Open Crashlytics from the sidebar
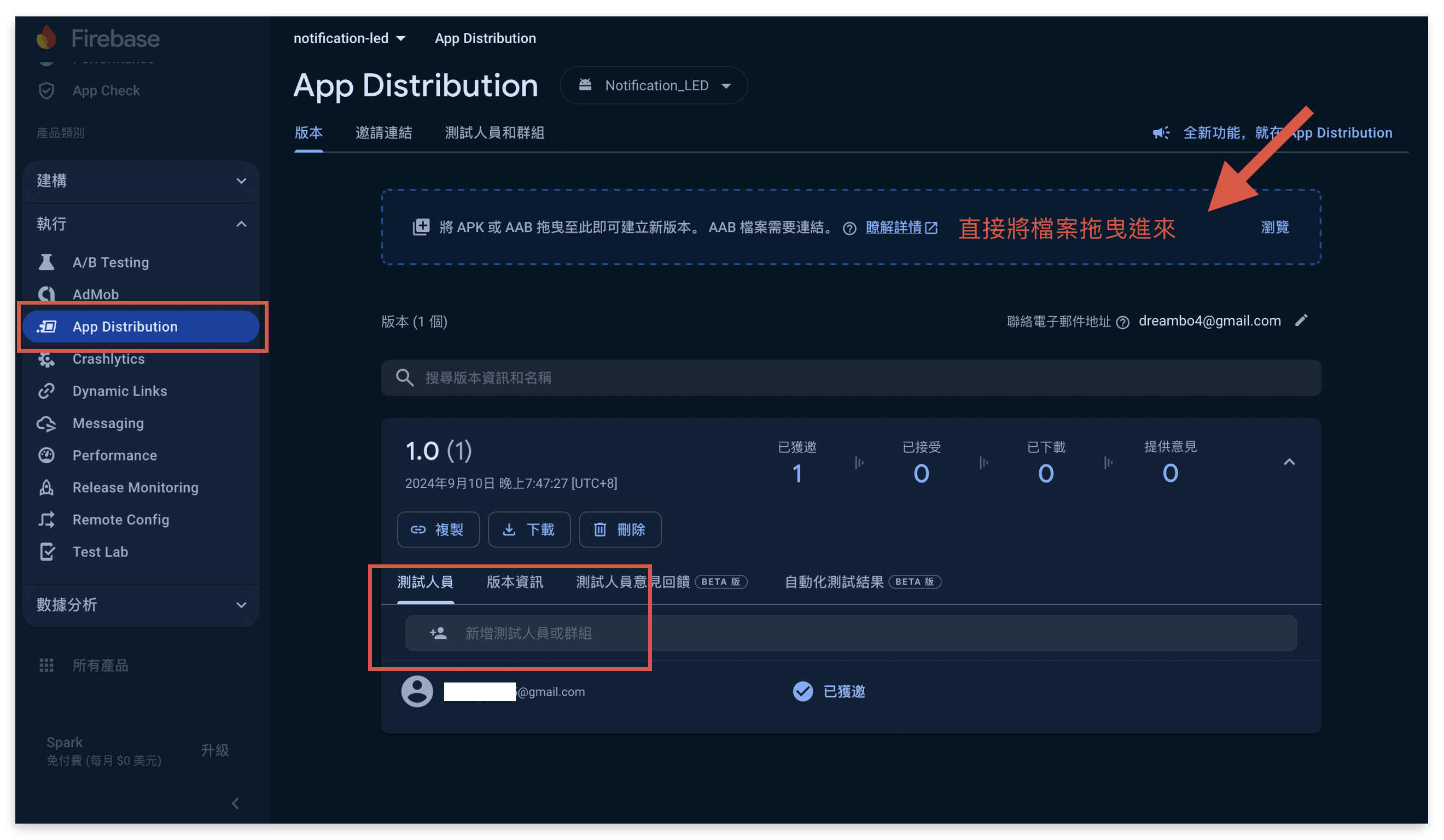 (108, 359)
